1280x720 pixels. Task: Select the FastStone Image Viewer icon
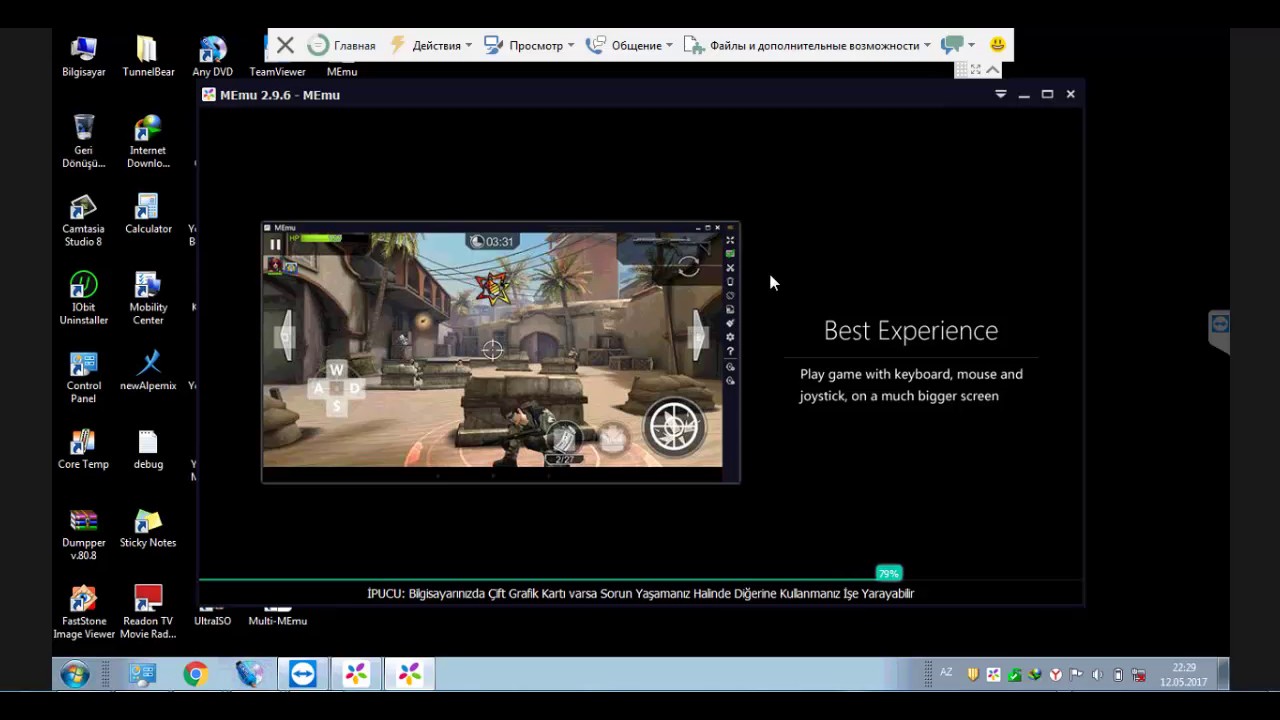[83, 612]
